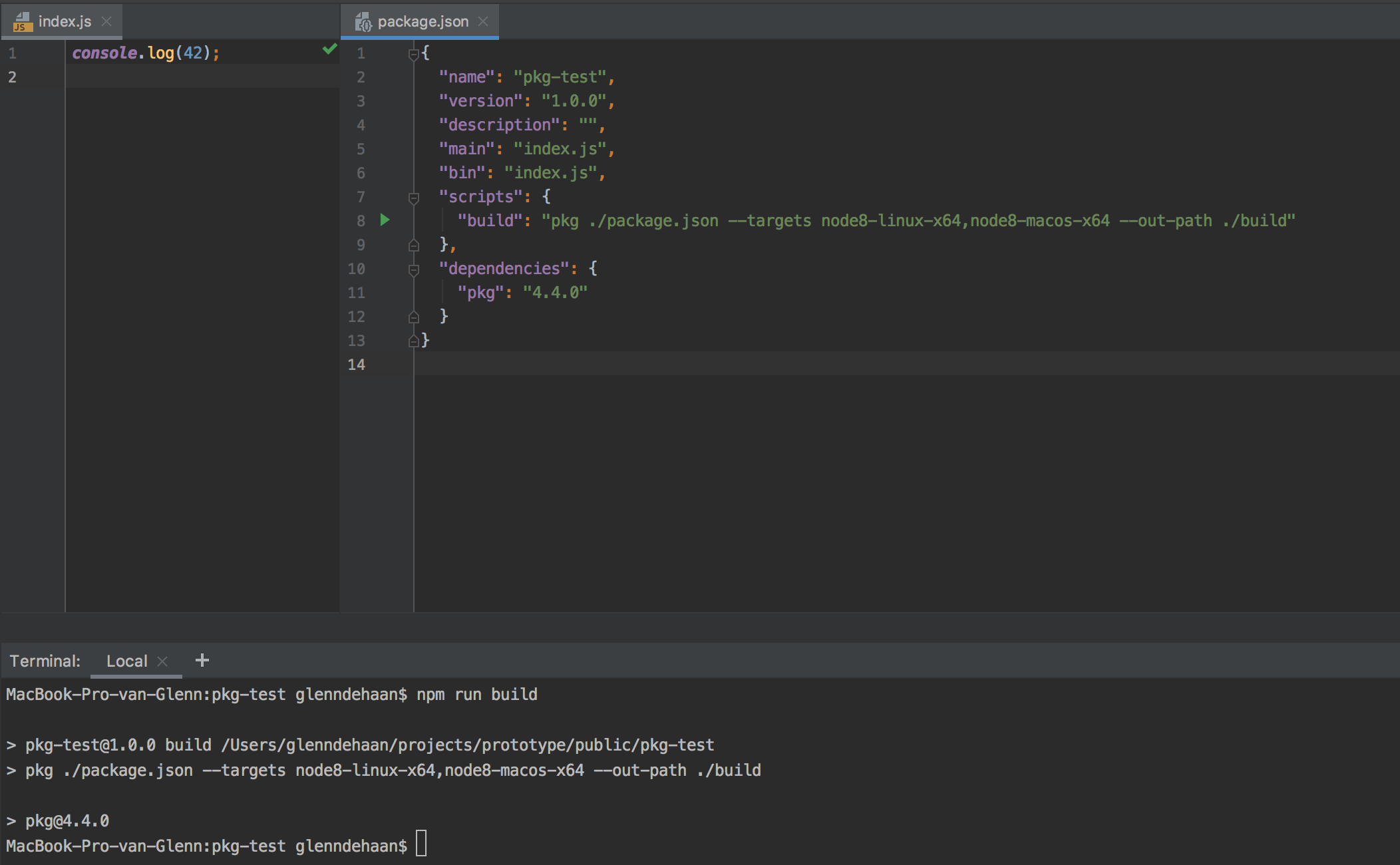This screenshot has width=1400, height=865.
Task: Click line number 8 in package.json gutter
Action: tap(360, 220)
